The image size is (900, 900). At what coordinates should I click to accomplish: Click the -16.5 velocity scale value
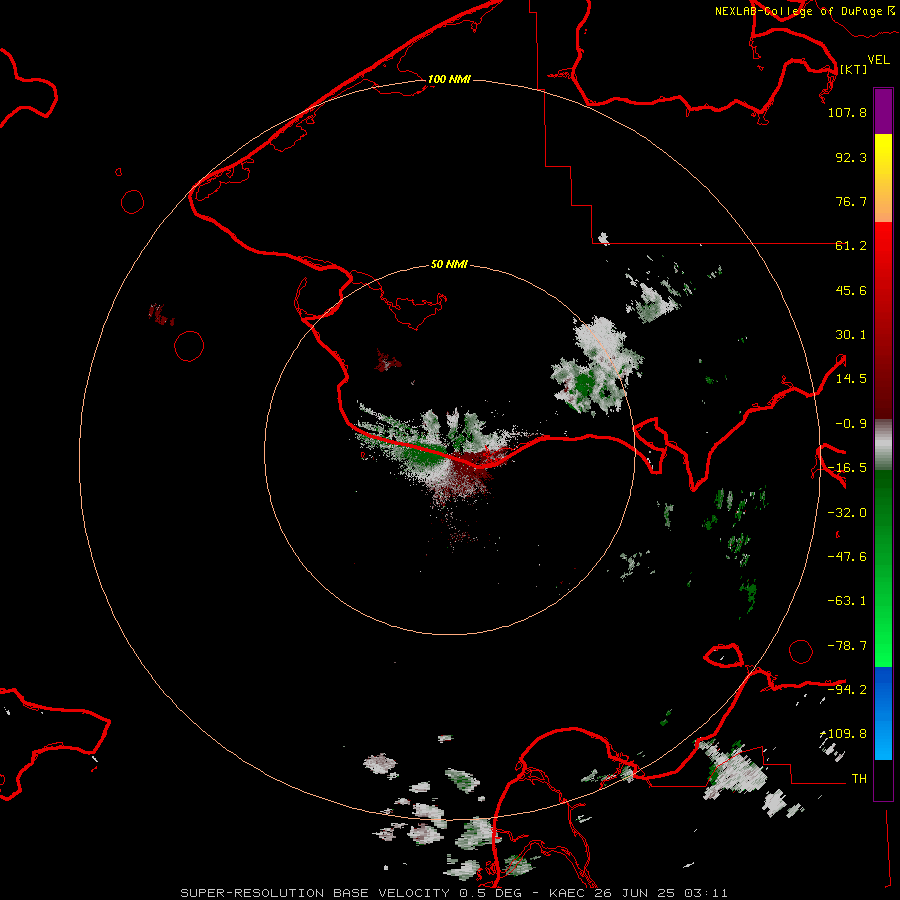click(x=847, y=468)
